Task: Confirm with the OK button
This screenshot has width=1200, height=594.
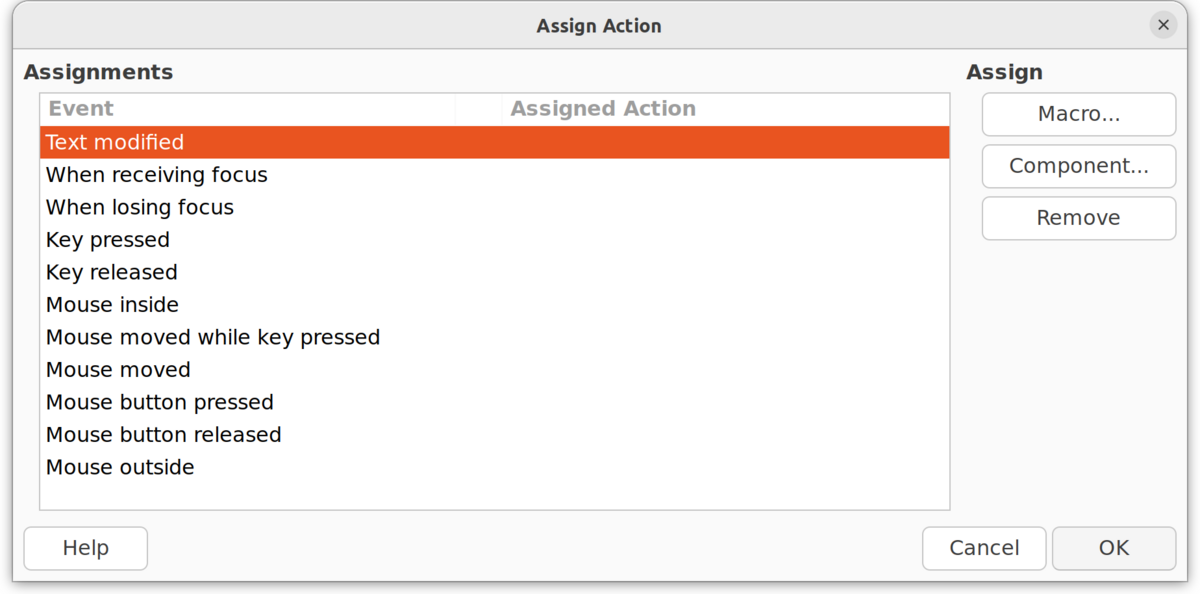Action: [x=1113, y=548]
